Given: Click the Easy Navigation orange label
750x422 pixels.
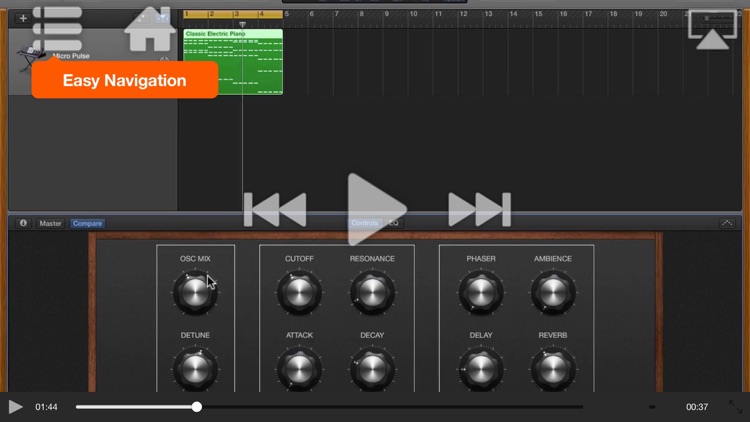Looking at the screenshot, I should 125,80.
